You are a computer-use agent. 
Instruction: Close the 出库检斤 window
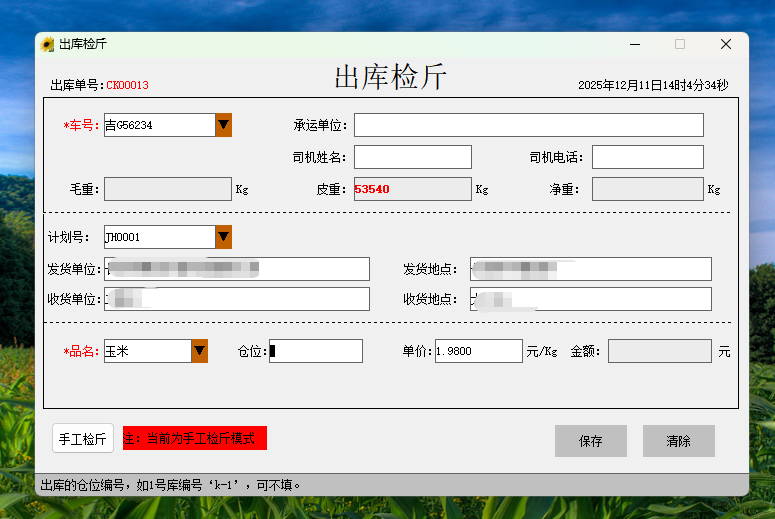726,44
